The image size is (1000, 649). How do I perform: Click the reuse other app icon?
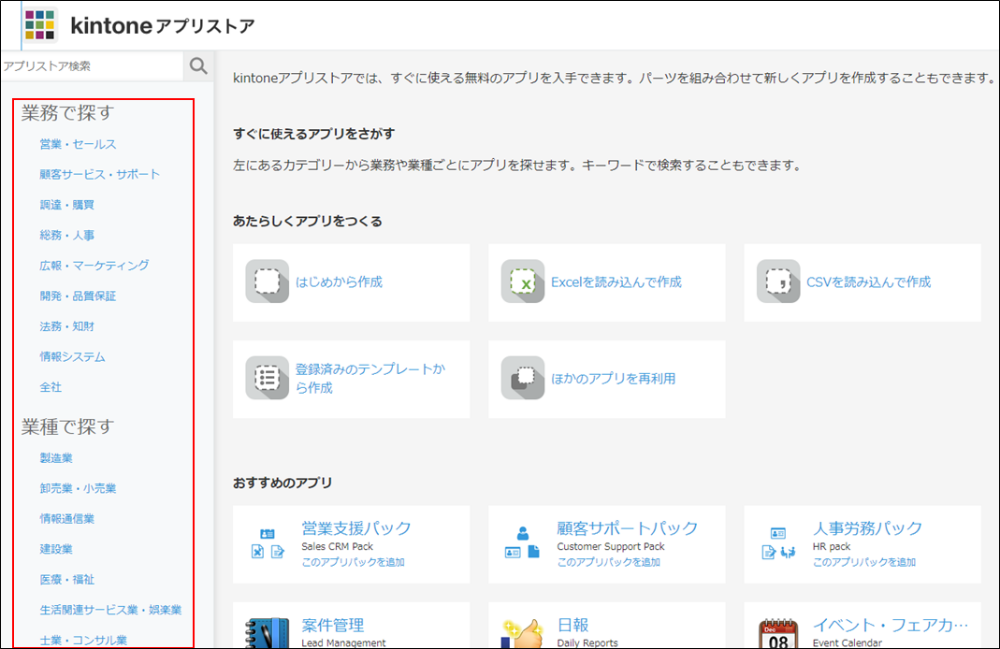523,378
